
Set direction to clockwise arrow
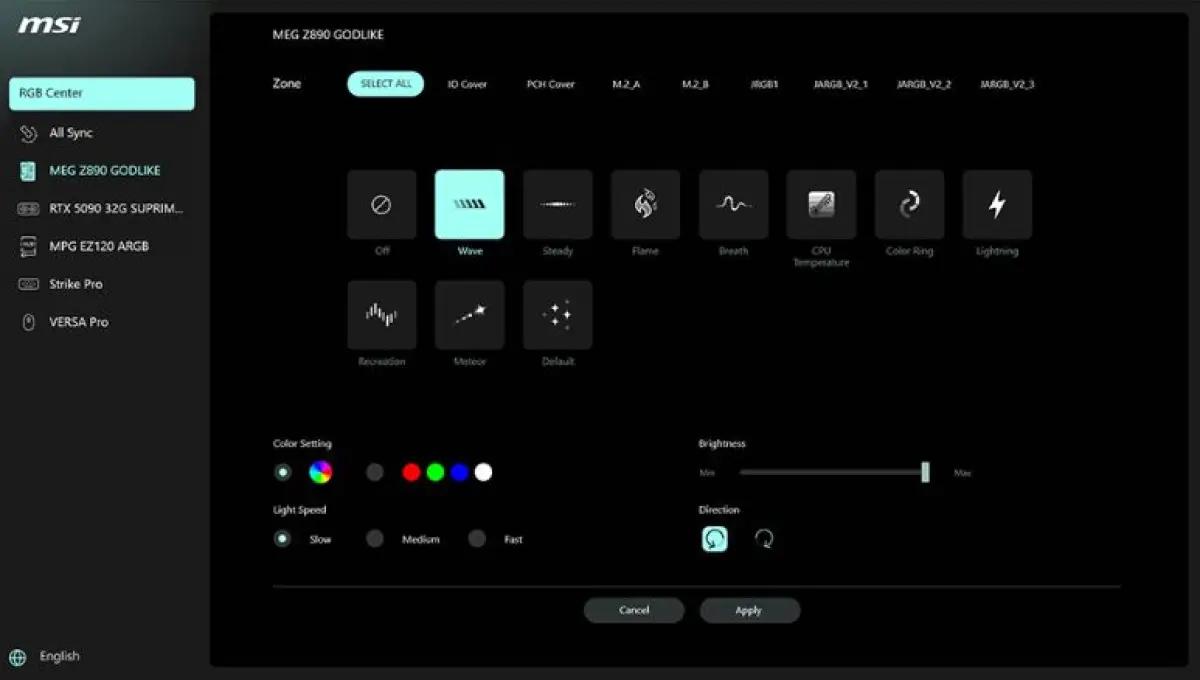764,539
